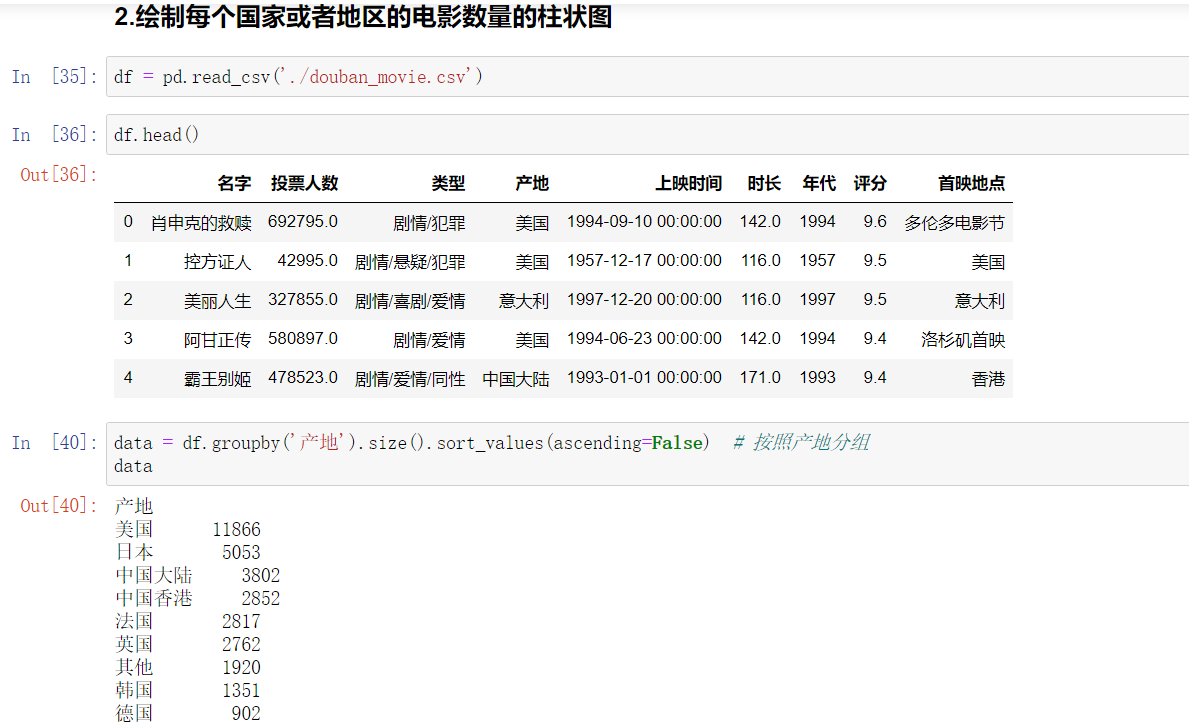Click output row 韩国 1351

coord(187,690)
